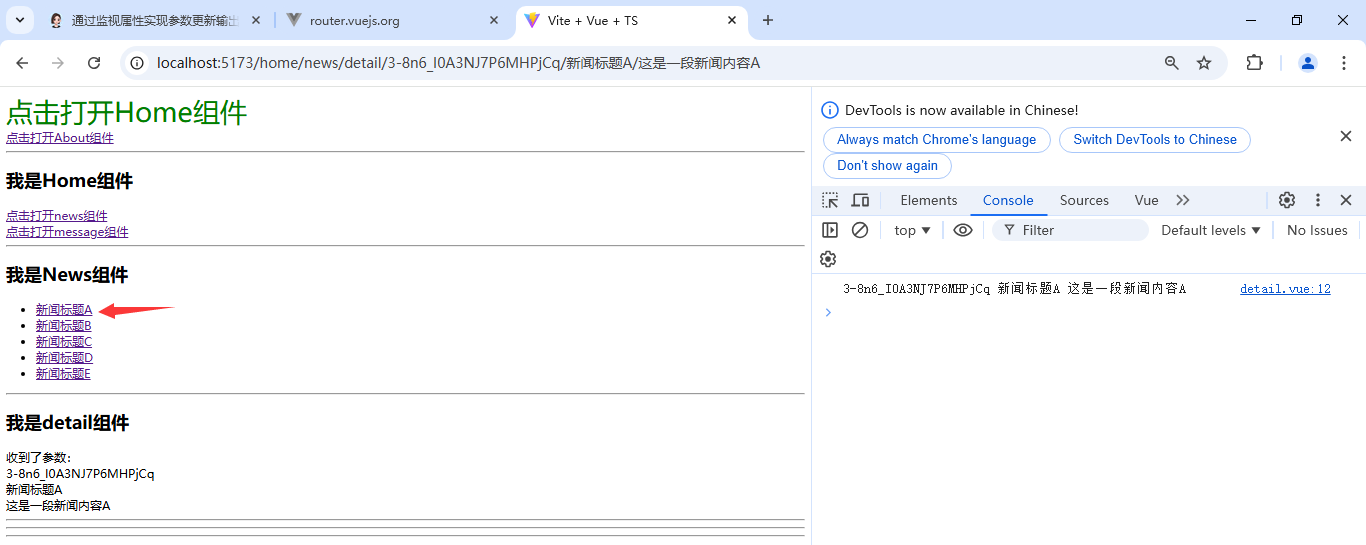This screenshot has height=545, width=1366.
Task: View site information icon in address bar
Action: tap(138, 63)
